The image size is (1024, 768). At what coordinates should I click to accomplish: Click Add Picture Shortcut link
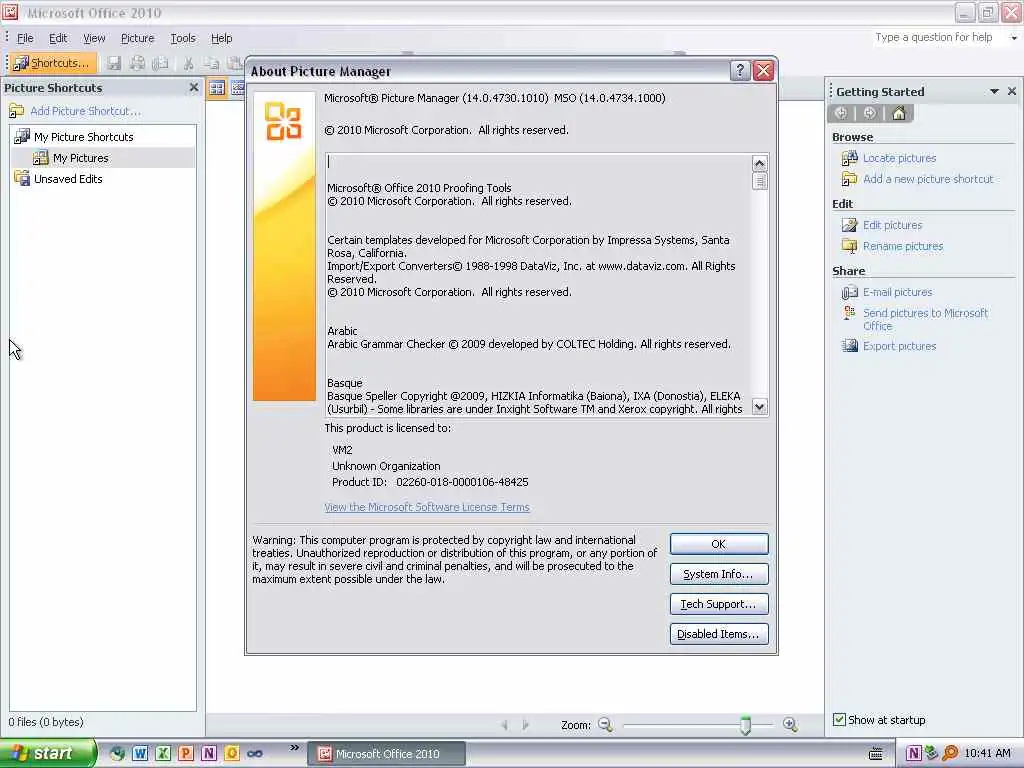click(x=85, y=111)
